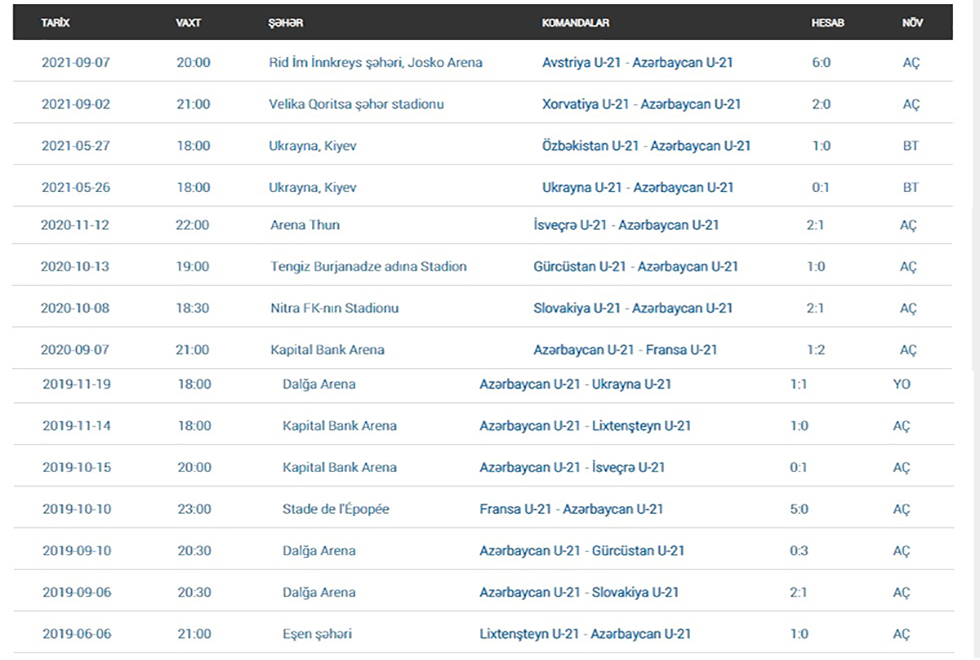Click the 6:0 score in first row
Screen dimensions: 980x660
[821, 62]
